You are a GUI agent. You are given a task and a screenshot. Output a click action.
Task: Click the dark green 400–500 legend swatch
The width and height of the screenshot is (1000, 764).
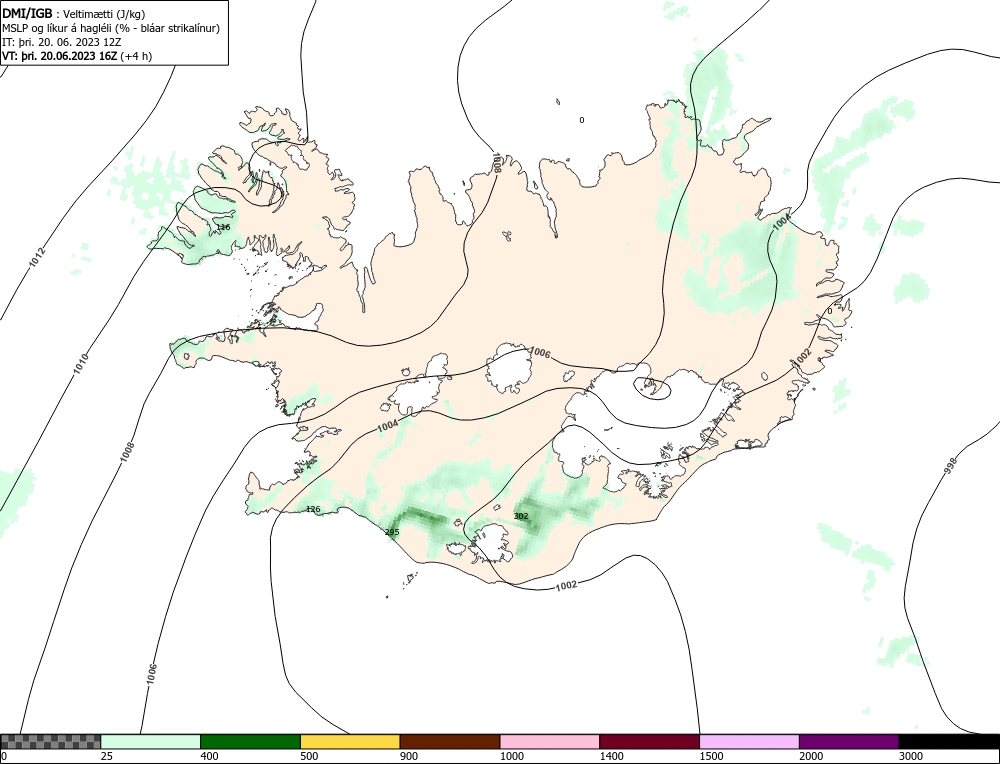click(250, 742)
